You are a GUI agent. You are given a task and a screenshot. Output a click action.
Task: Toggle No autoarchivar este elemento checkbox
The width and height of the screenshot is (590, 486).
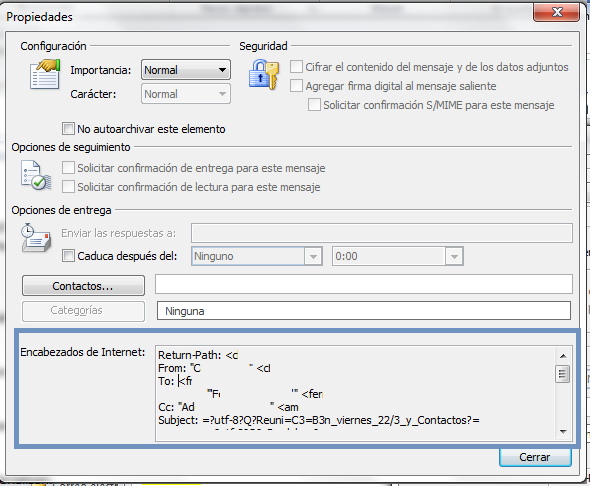68,129
